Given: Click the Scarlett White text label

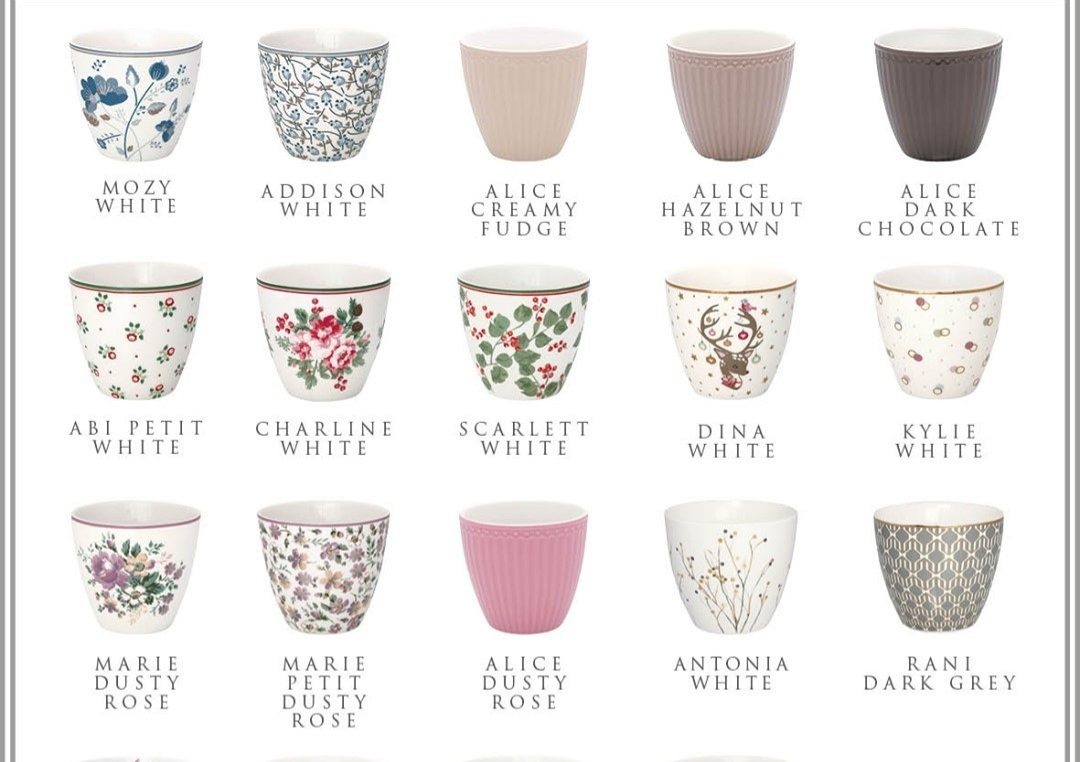Looking at the screenshot, I should pyautogui.click(x=524, y=439).
